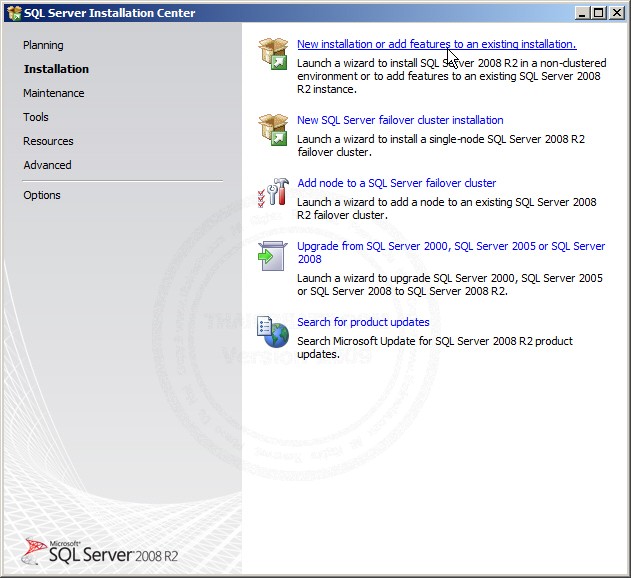The width and height of the screenshot is (631, 578).
Task: Click text 'Launch a wizard to add a node to an existing SQL Server 2008'
Action: coord(447,202)
